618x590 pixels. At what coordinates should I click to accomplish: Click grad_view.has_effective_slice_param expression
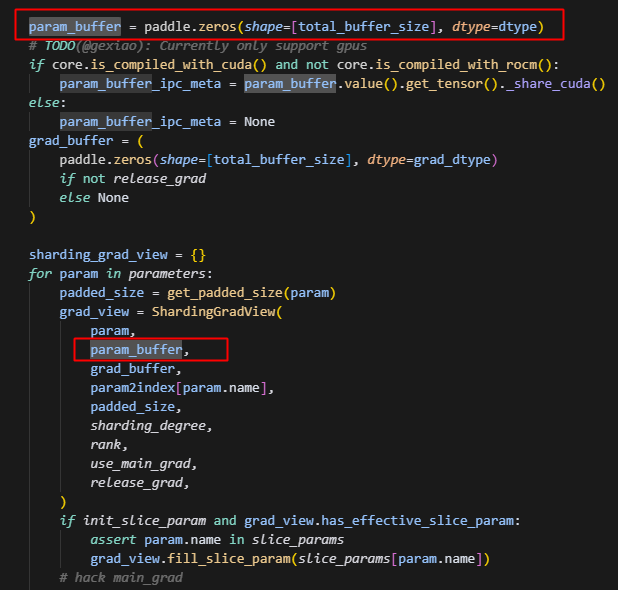pos(379,521)
